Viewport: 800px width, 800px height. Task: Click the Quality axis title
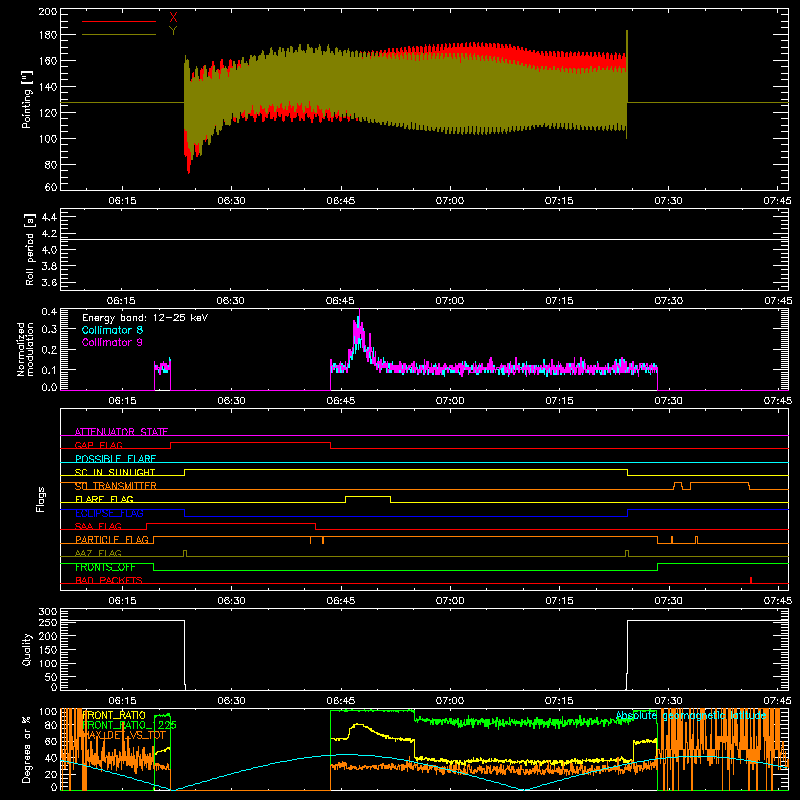tap(27, 649)
